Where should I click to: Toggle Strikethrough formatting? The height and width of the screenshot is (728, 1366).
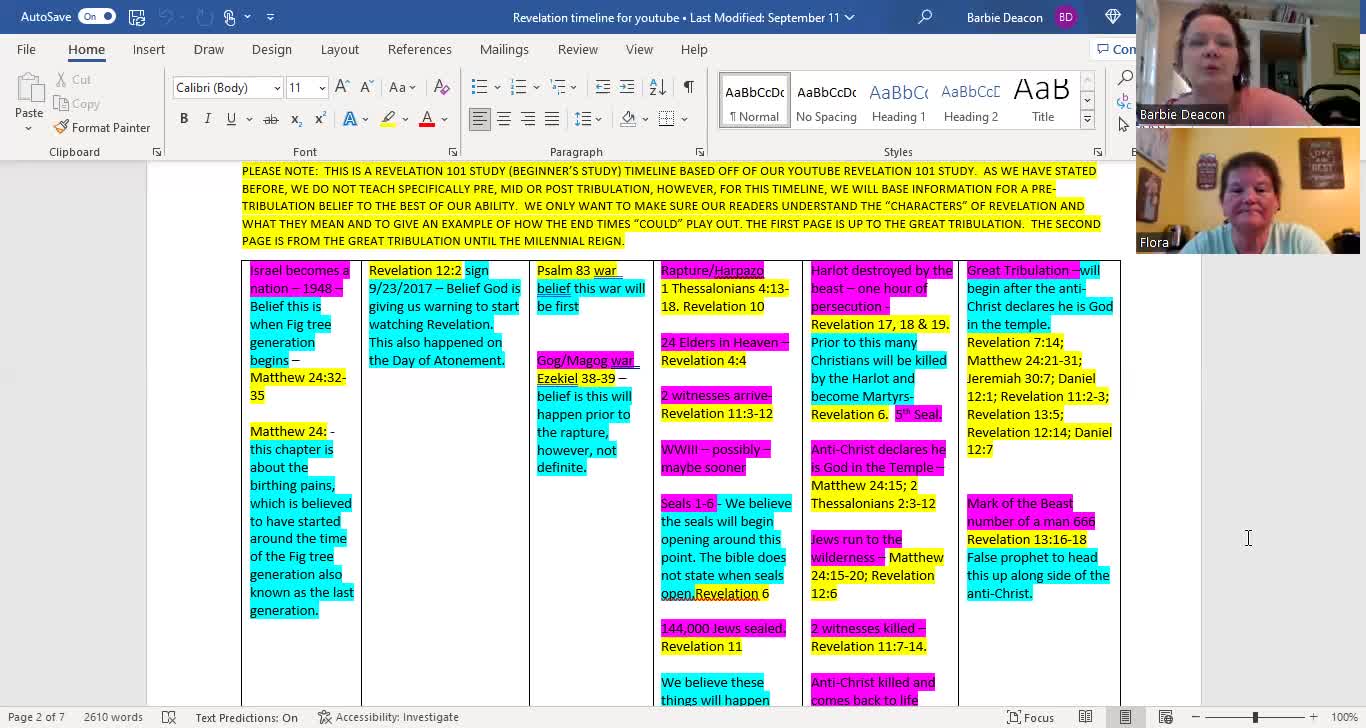(271, 119)
